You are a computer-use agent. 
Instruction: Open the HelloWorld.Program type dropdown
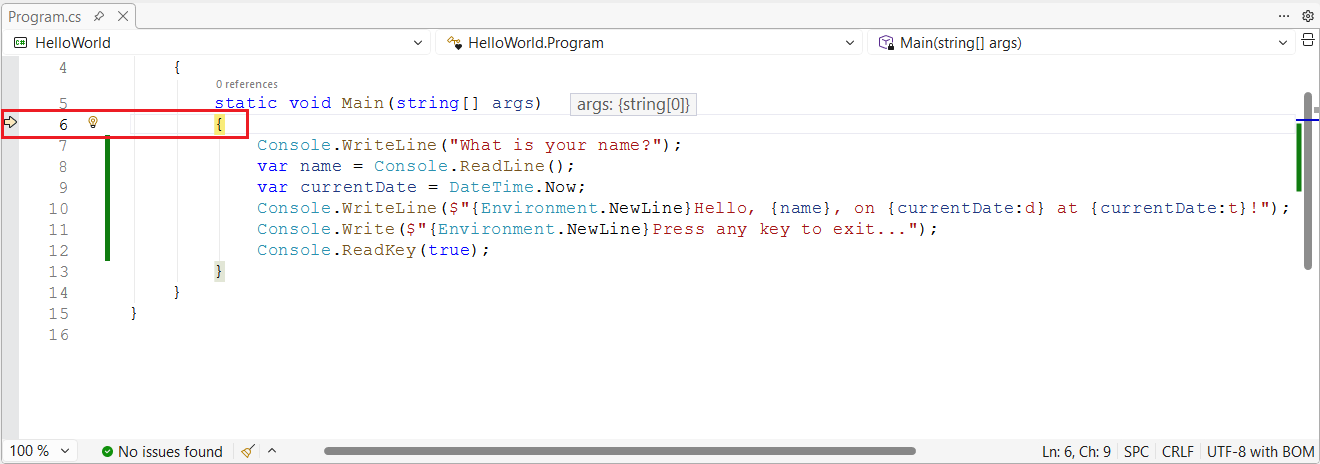[650, 43]
